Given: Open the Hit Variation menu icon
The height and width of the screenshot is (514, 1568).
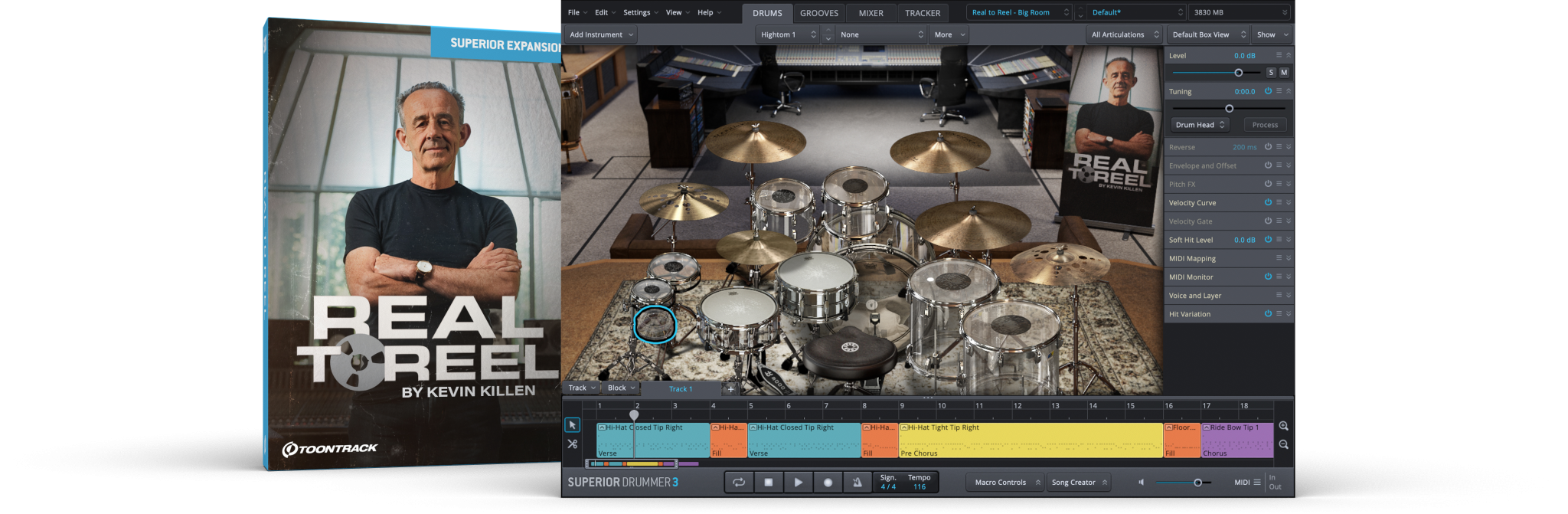Looking at the screenshot, I should 1279,314.
